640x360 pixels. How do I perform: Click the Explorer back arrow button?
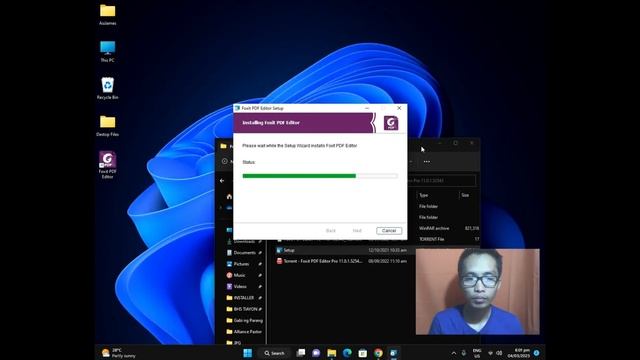point(222,180)
